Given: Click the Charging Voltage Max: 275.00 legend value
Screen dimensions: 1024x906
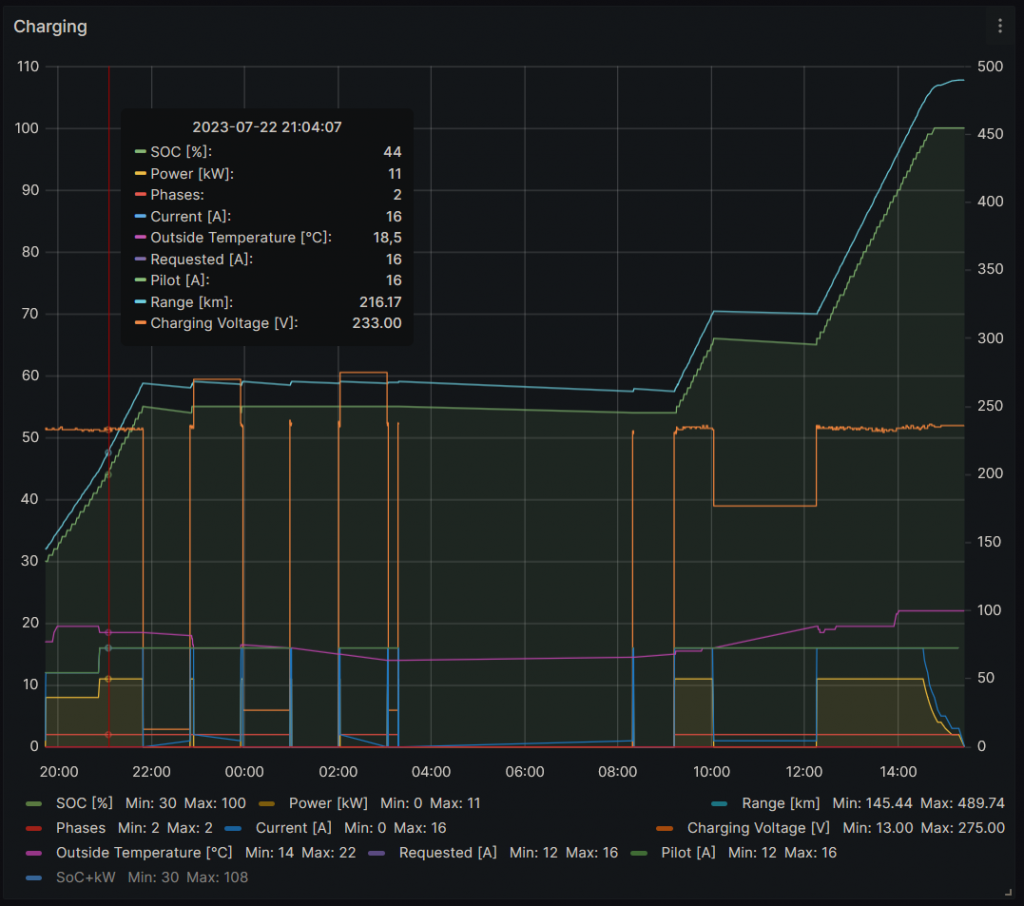Looking at the screenshot, I should pyautogui.click(x=963, y=828).
